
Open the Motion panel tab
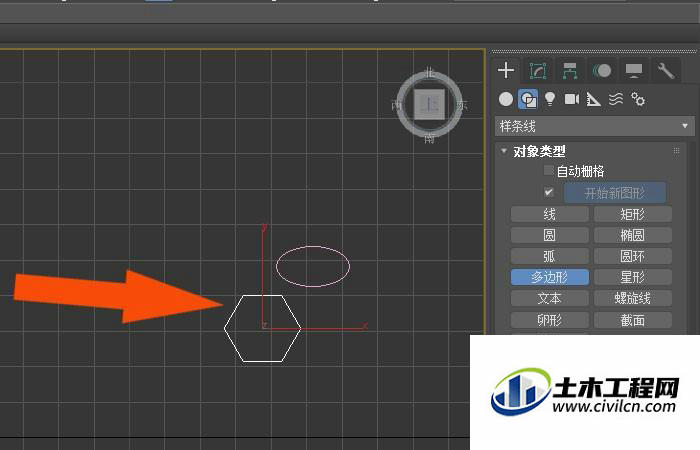click(602, 71)
